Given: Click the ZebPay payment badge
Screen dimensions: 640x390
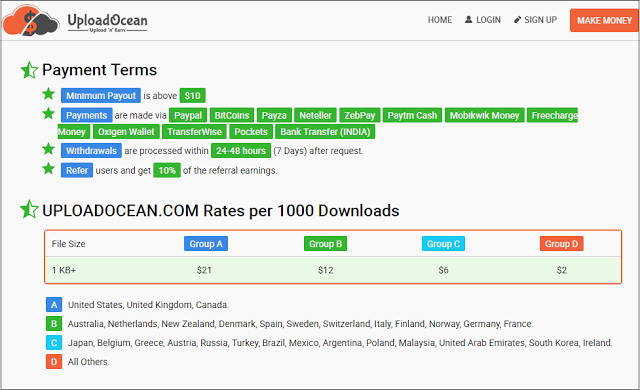Looking at the screenshot, I should click(x=360, y=115).
